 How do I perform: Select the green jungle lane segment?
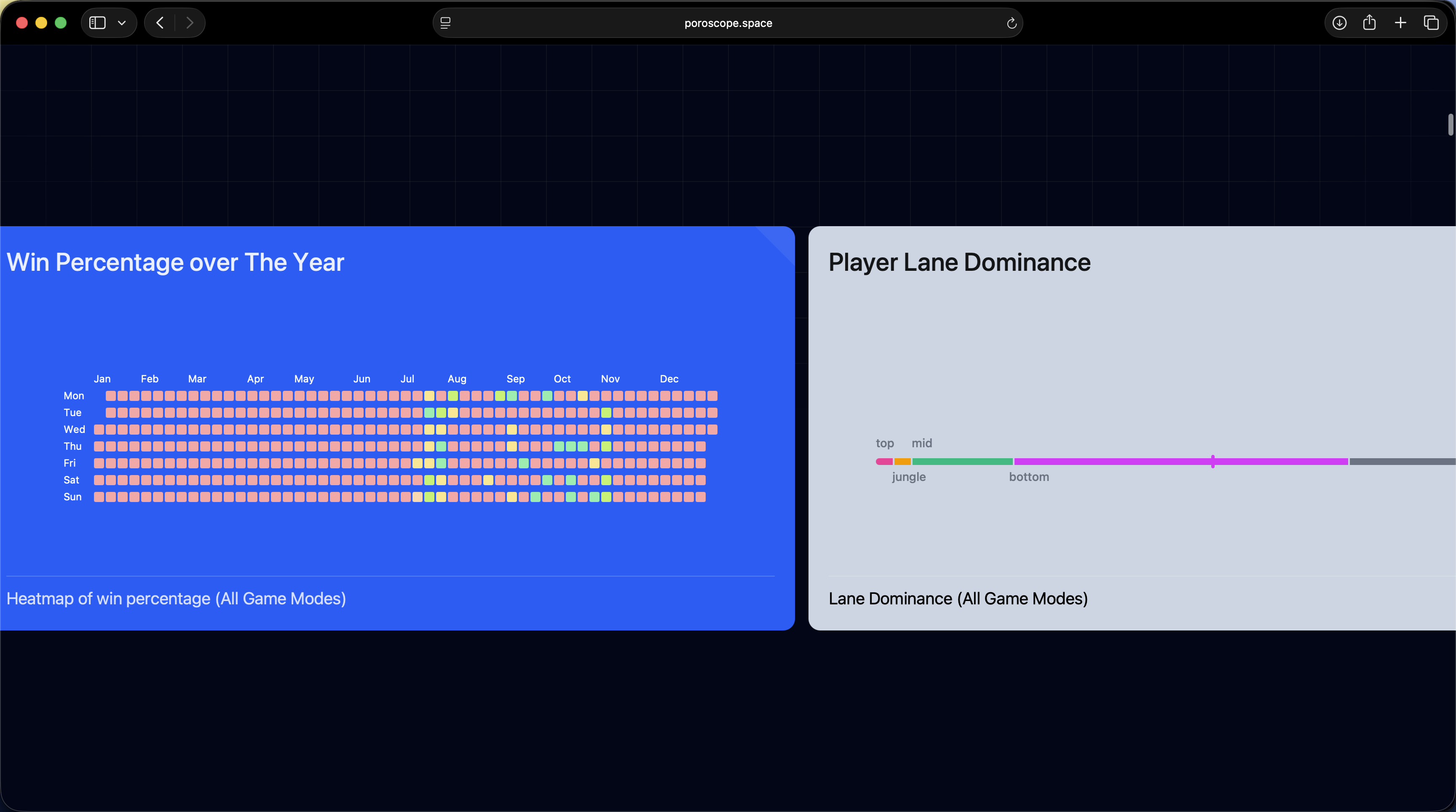962,462
